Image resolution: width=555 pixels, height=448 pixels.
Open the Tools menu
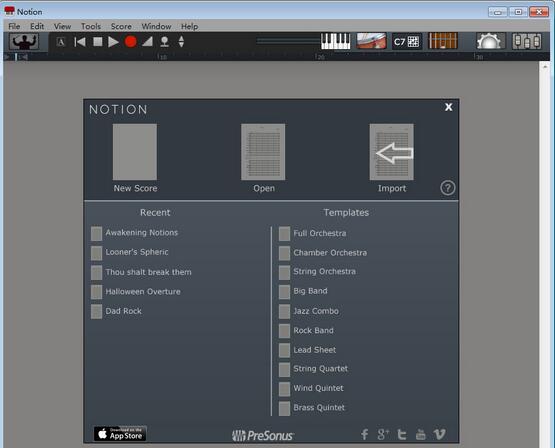coord(91,26)
